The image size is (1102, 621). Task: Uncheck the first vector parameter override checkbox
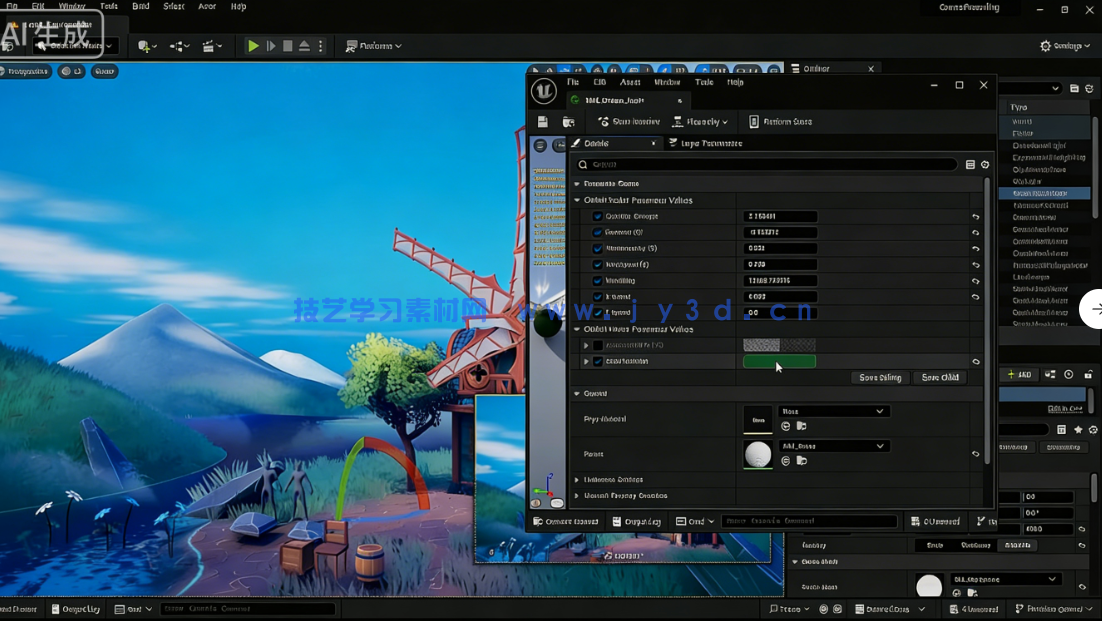tap(596, 345)
